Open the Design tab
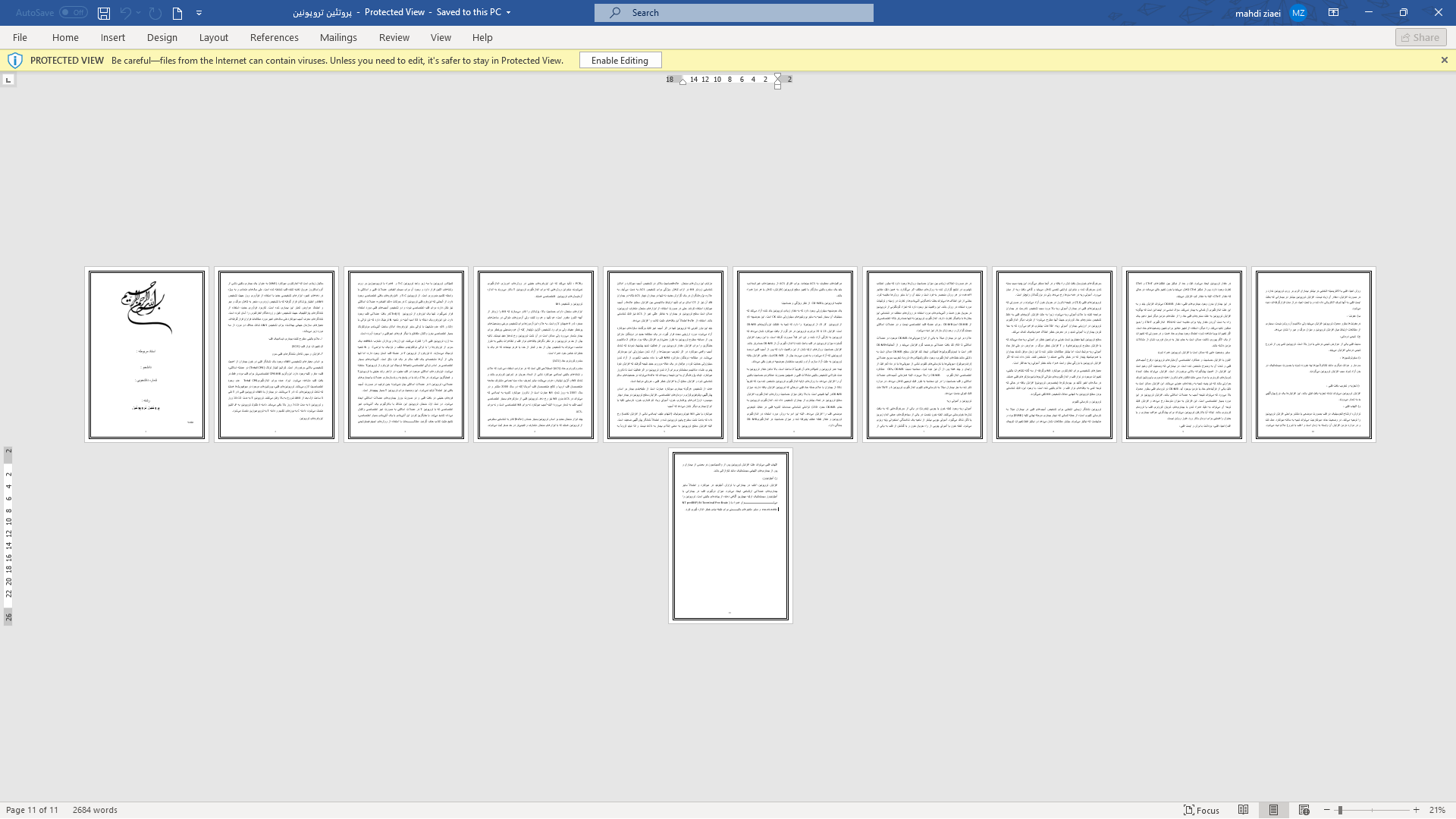Screen dimensions: 1456x819 pos(162,37)
